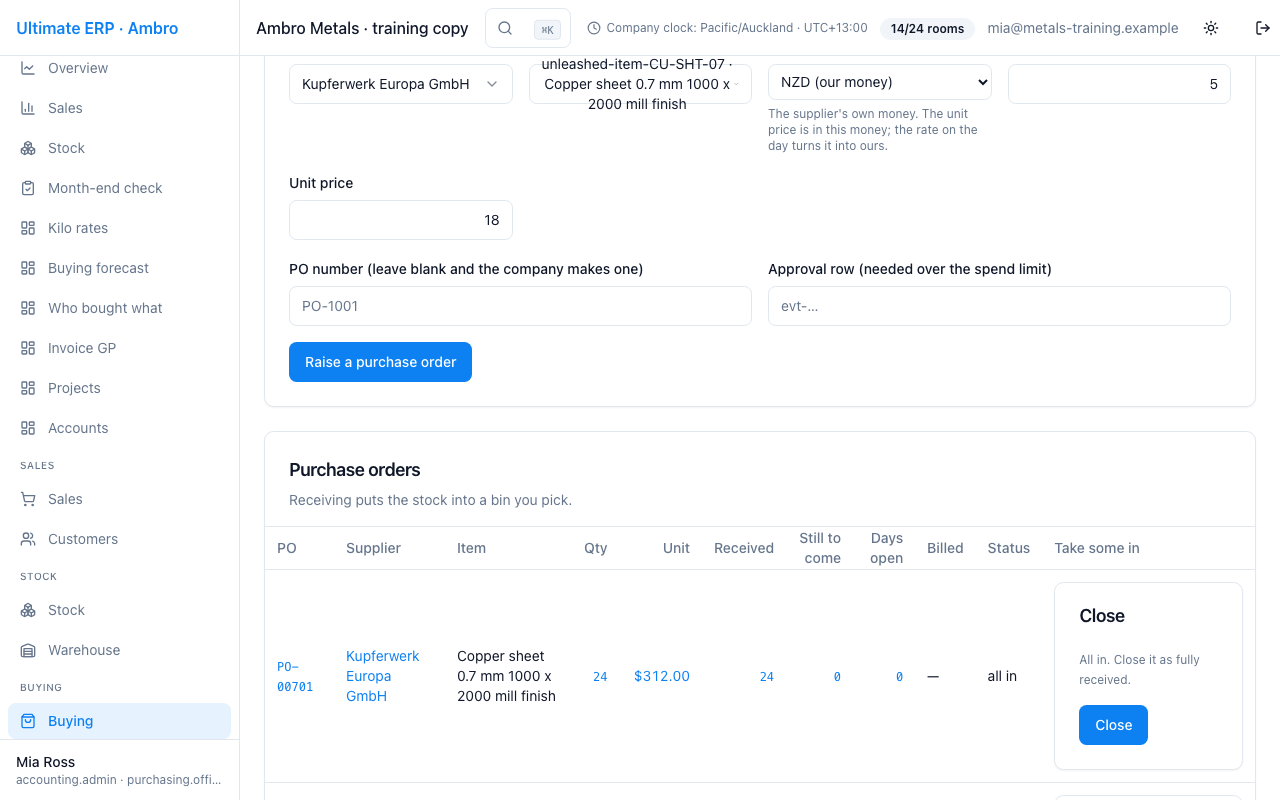Click the blue Close button for PO-00701
The height and width of the screenshot is (800, 1280).
coord(1113,725)
